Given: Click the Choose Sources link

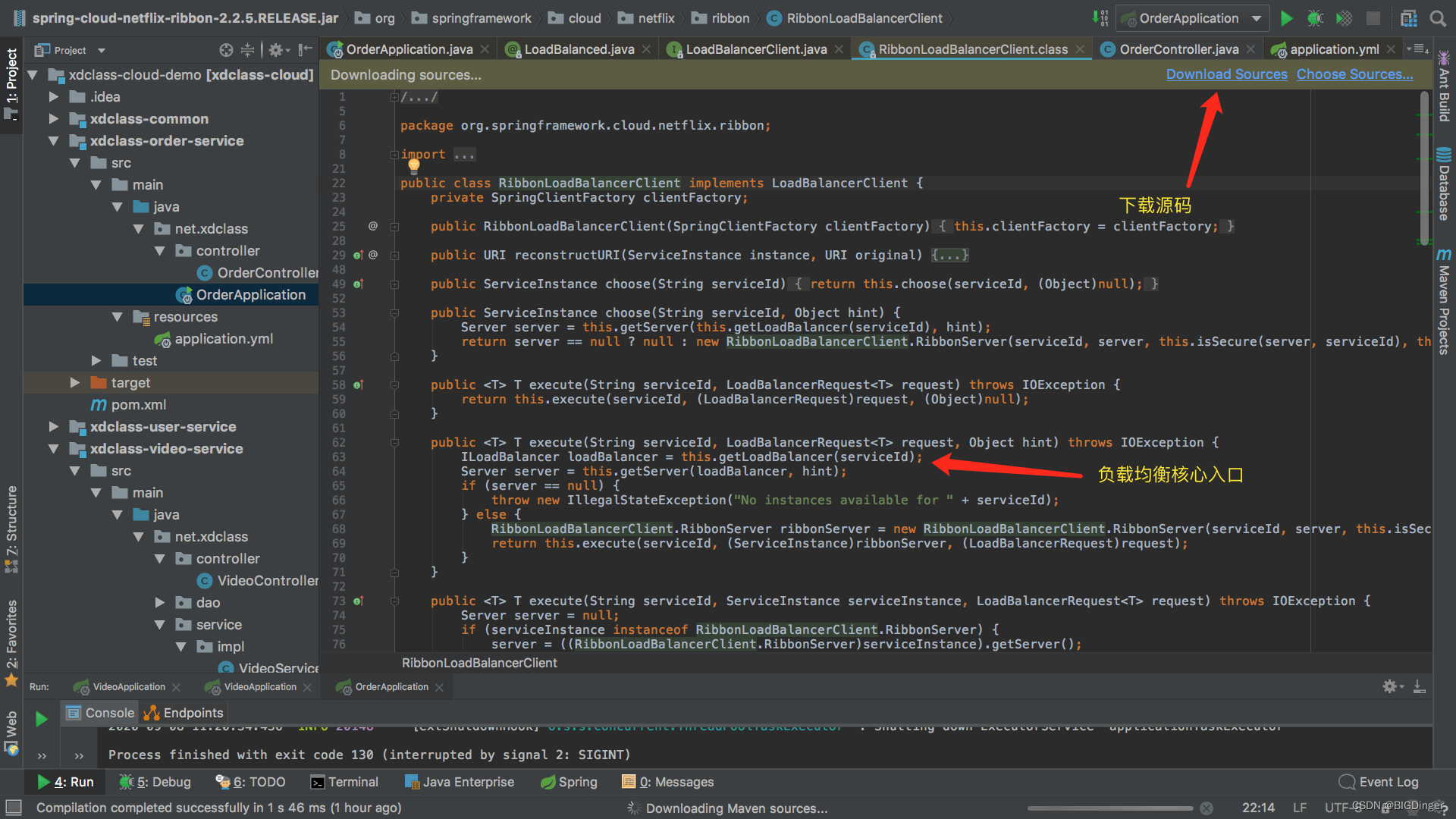Looking at the screenshot, I should (x=1354, y=74).
